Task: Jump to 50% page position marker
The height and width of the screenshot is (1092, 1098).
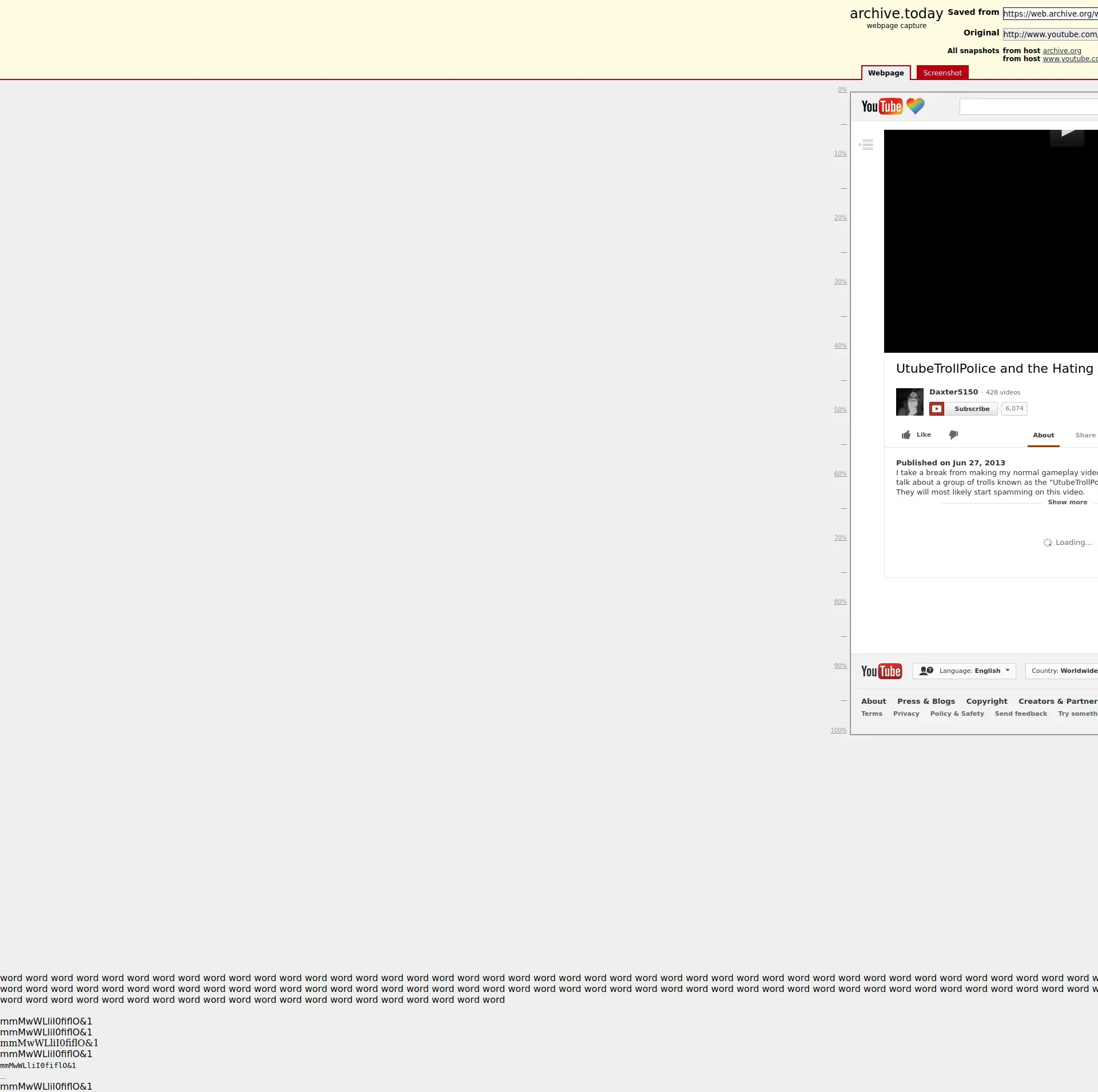Action: click(x=840, y=410)
